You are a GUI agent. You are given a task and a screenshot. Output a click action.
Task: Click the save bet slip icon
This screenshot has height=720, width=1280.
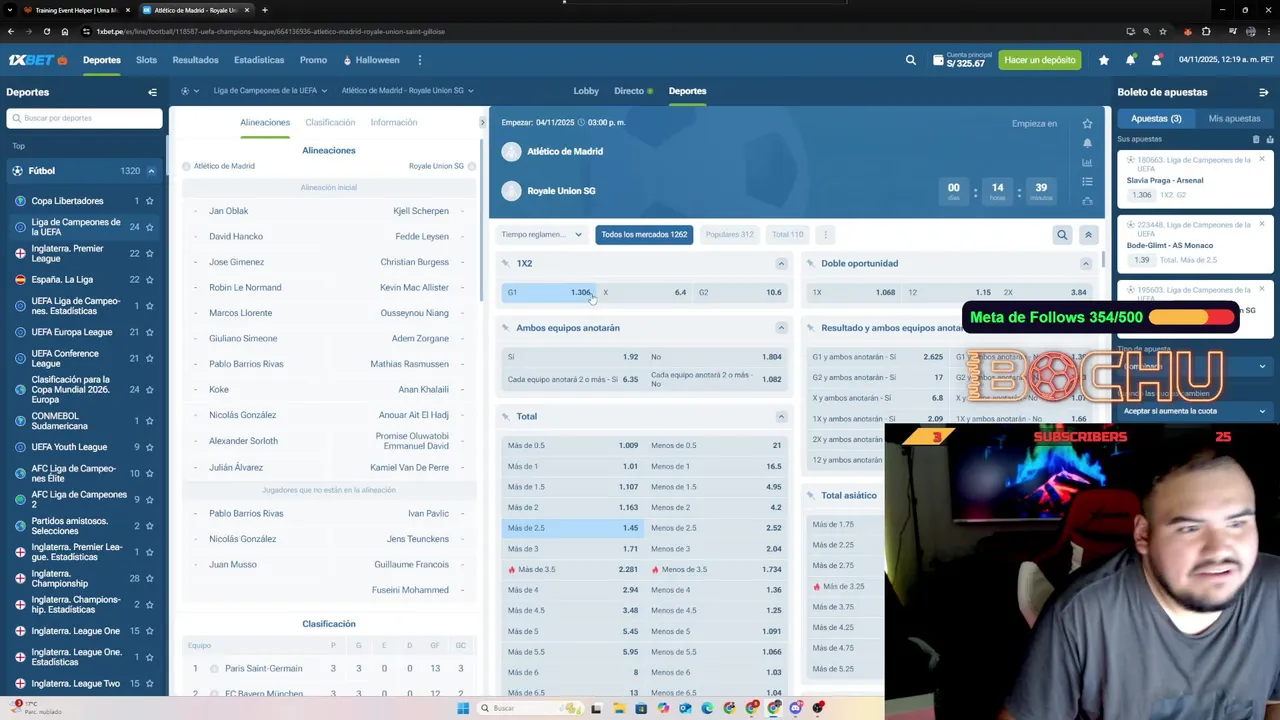point(1268,139)
